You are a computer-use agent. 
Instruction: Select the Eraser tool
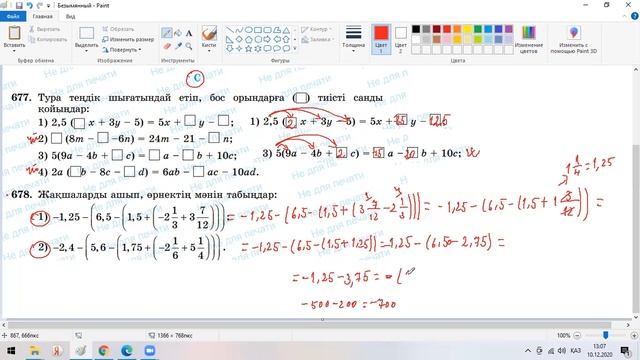click(x=167, y=46)
